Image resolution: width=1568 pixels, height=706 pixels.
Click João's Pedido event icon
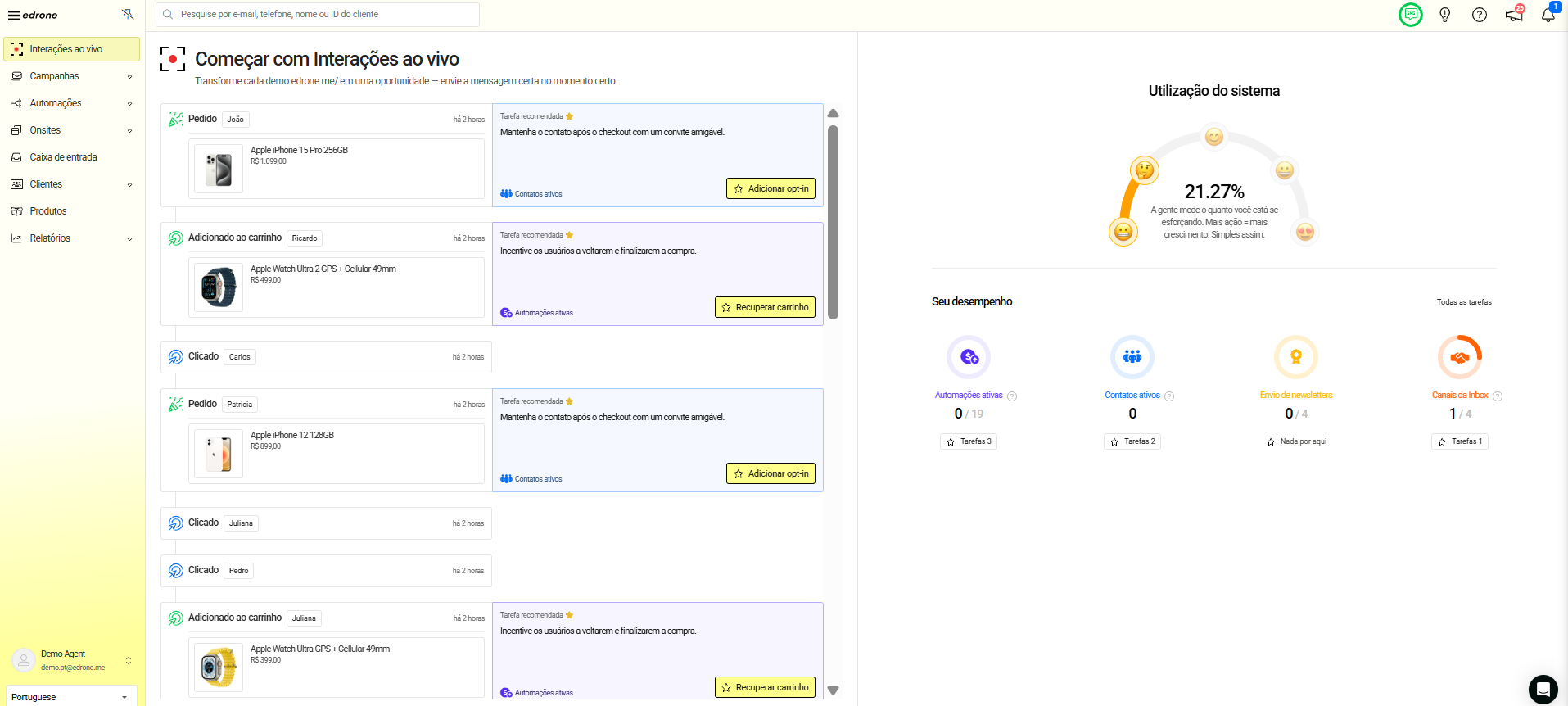[176, 120]
